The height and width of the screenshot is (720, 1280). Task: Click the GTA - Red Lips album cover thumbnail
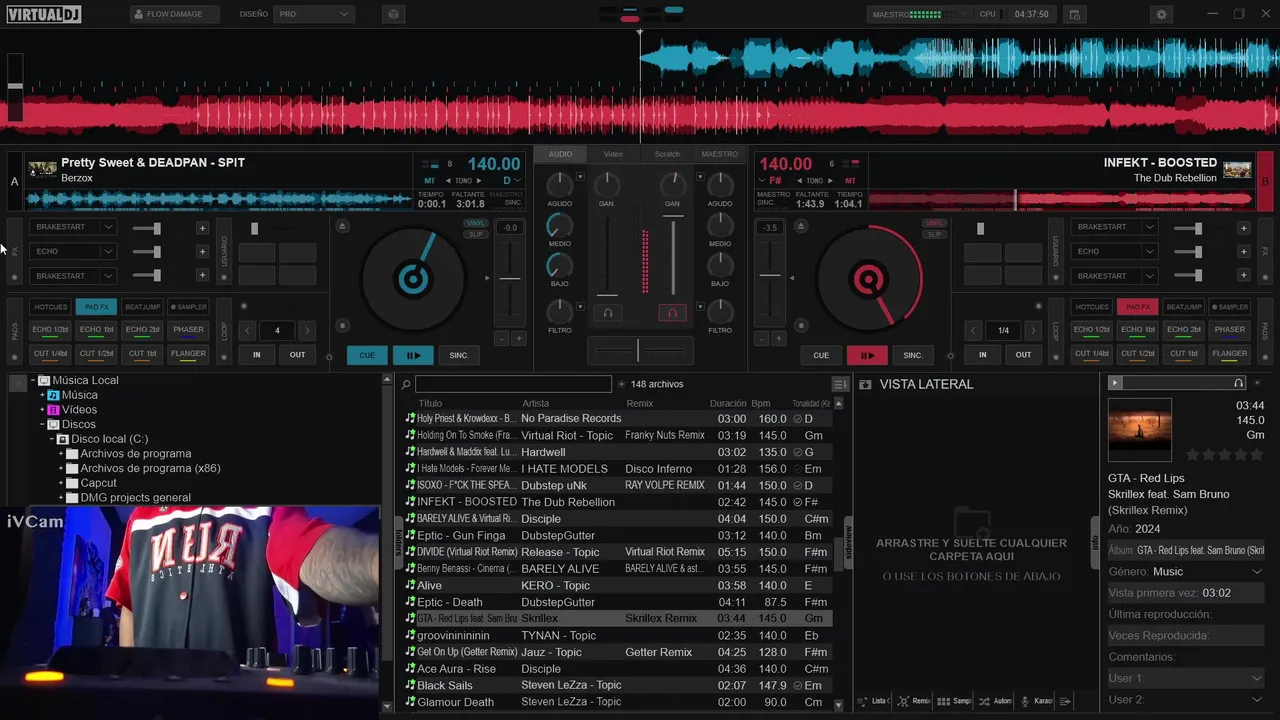pos(1140,430)
